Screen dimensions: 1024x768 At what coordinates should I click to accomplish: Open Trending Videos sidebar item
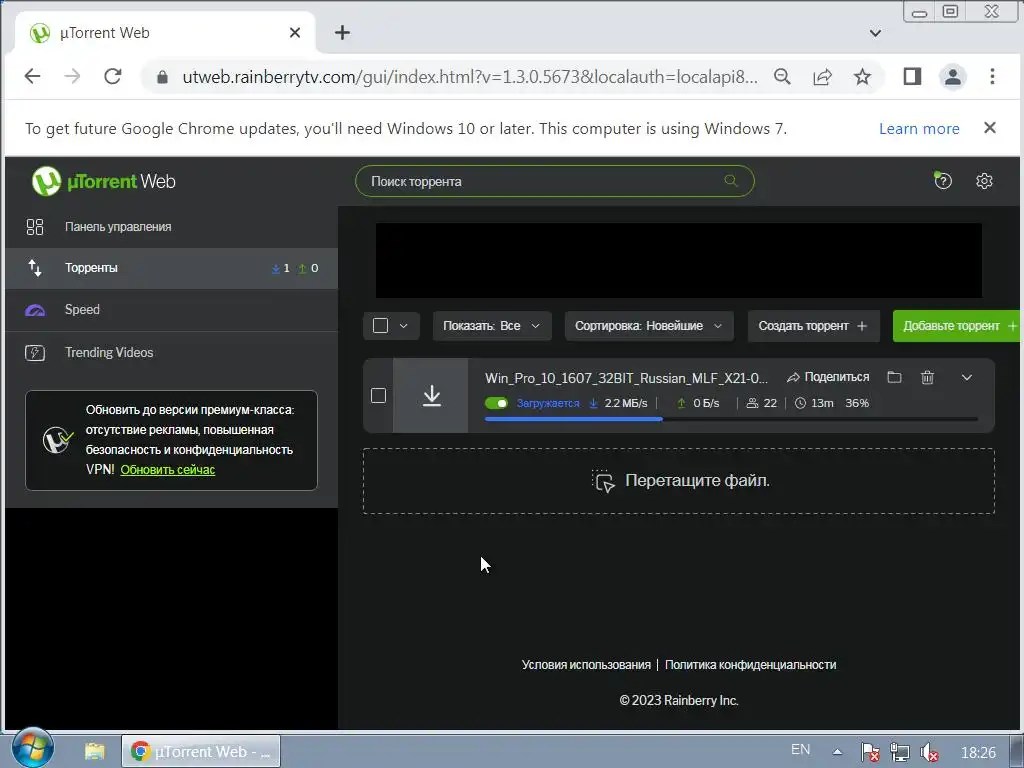point(171,353)
